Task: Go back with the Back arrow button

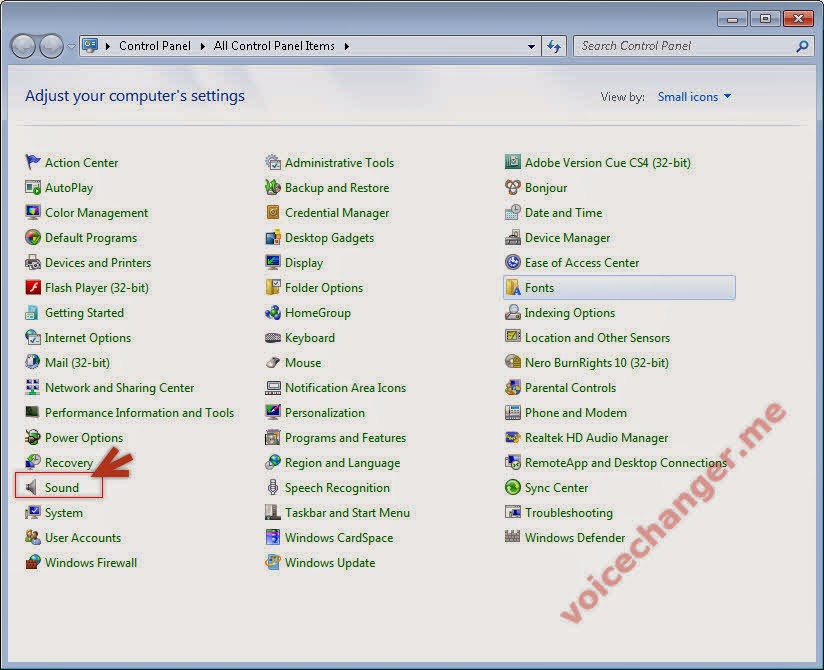Action: point(23,46)
